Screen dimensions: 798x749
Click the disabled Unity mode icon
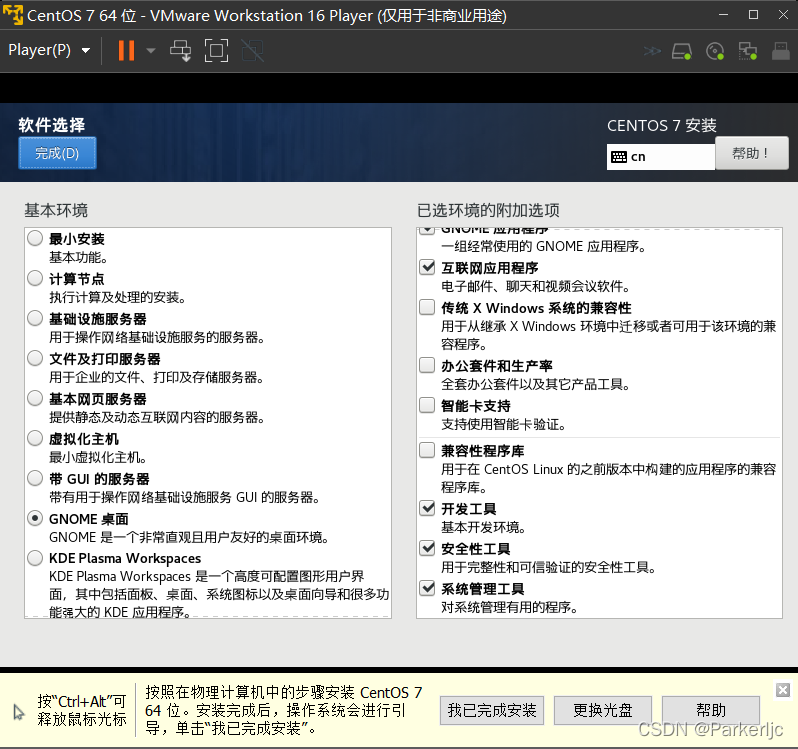[x=252, y=50]
